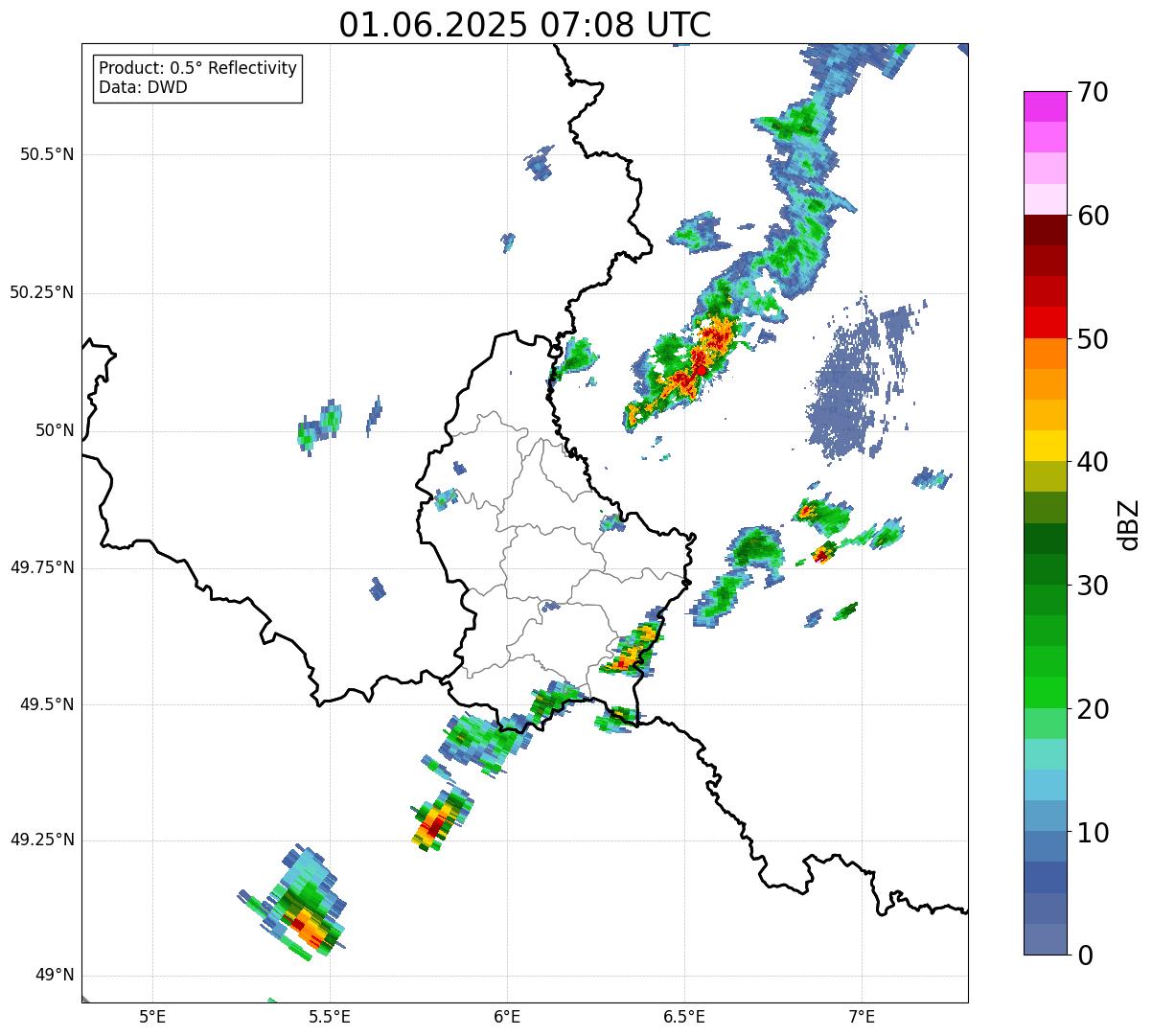Click the 'Product: 0.5° Reflectivity' label
1152x1036 pixels.
pos(197,69)
